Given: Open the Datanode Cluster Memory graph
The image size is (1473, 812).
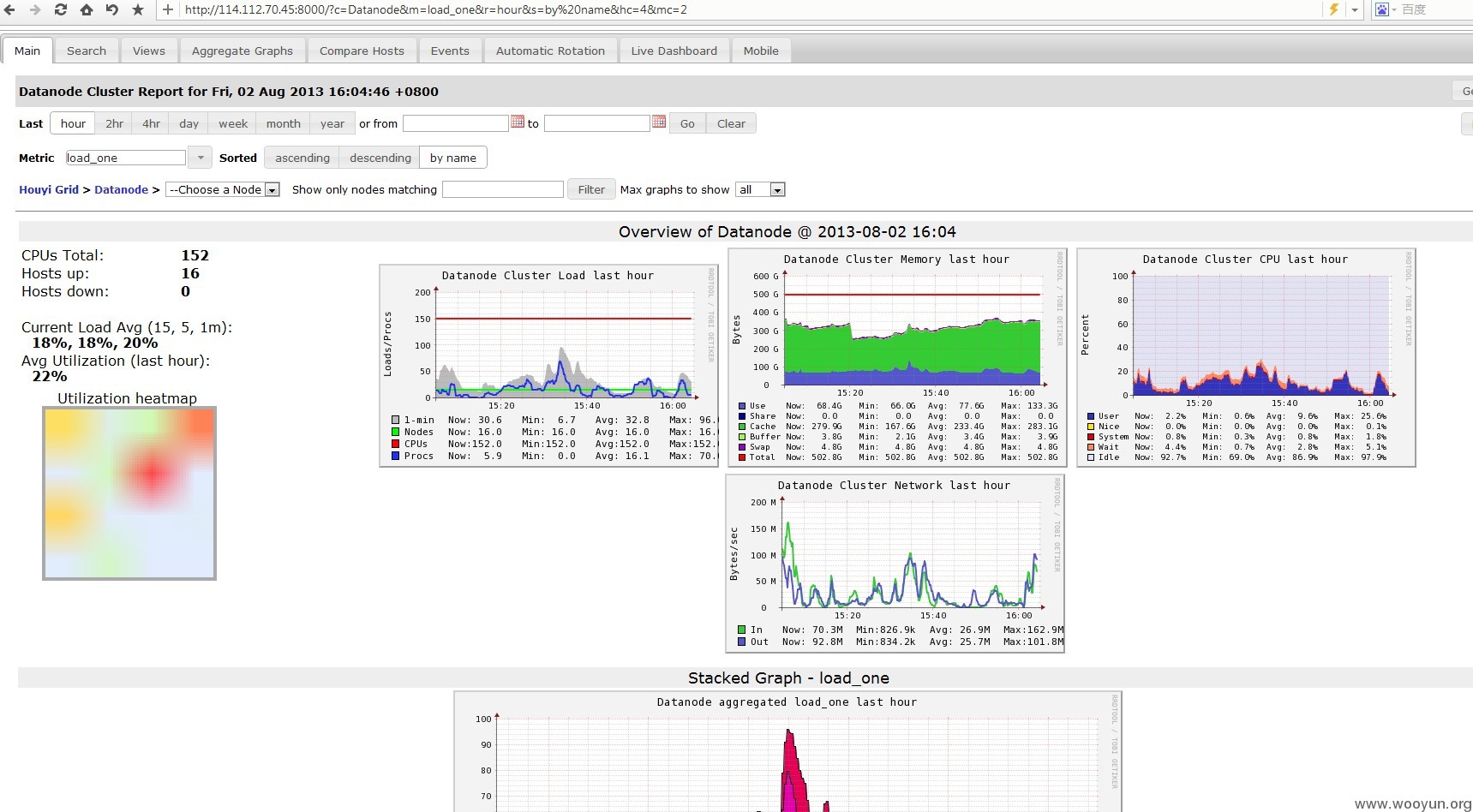Looking at the screenshot, I should click(x=897, y=357).
